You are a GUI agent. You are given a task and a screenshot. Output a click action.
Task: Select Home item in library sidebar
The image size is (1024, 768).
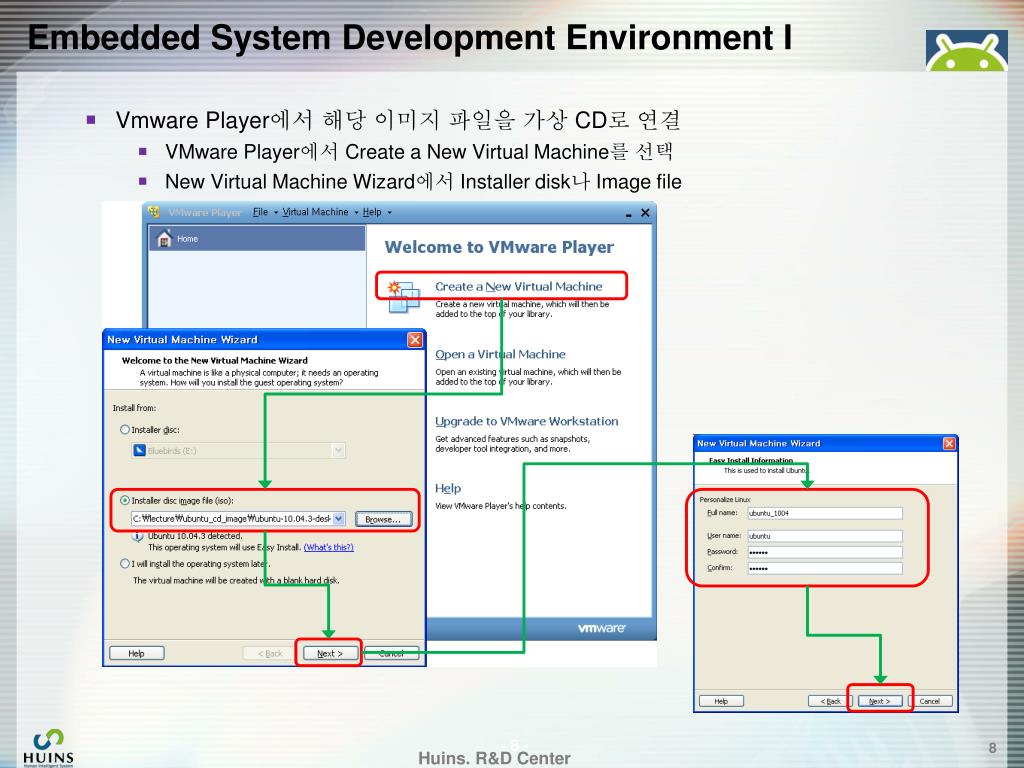(x=257, y=239)
